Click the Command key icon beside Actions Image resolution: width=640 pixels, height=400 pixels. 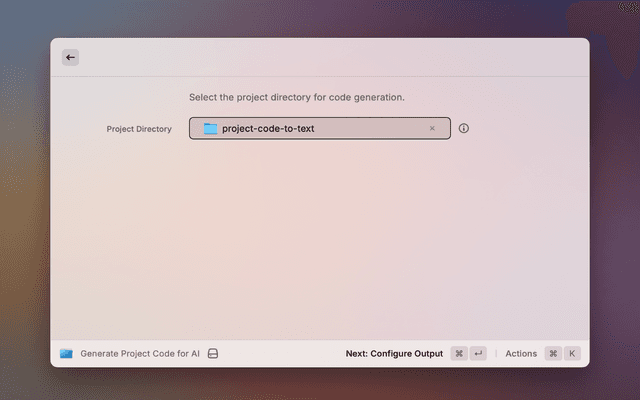[x=553, y=353]
